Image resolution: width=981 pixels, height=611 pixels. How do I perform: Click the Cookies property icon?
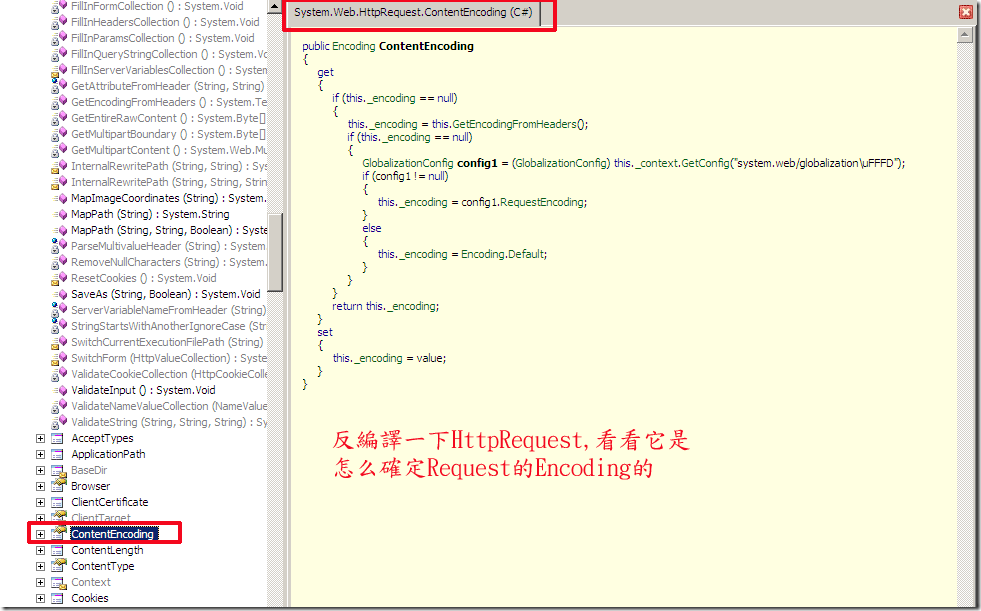click(58, 598)
